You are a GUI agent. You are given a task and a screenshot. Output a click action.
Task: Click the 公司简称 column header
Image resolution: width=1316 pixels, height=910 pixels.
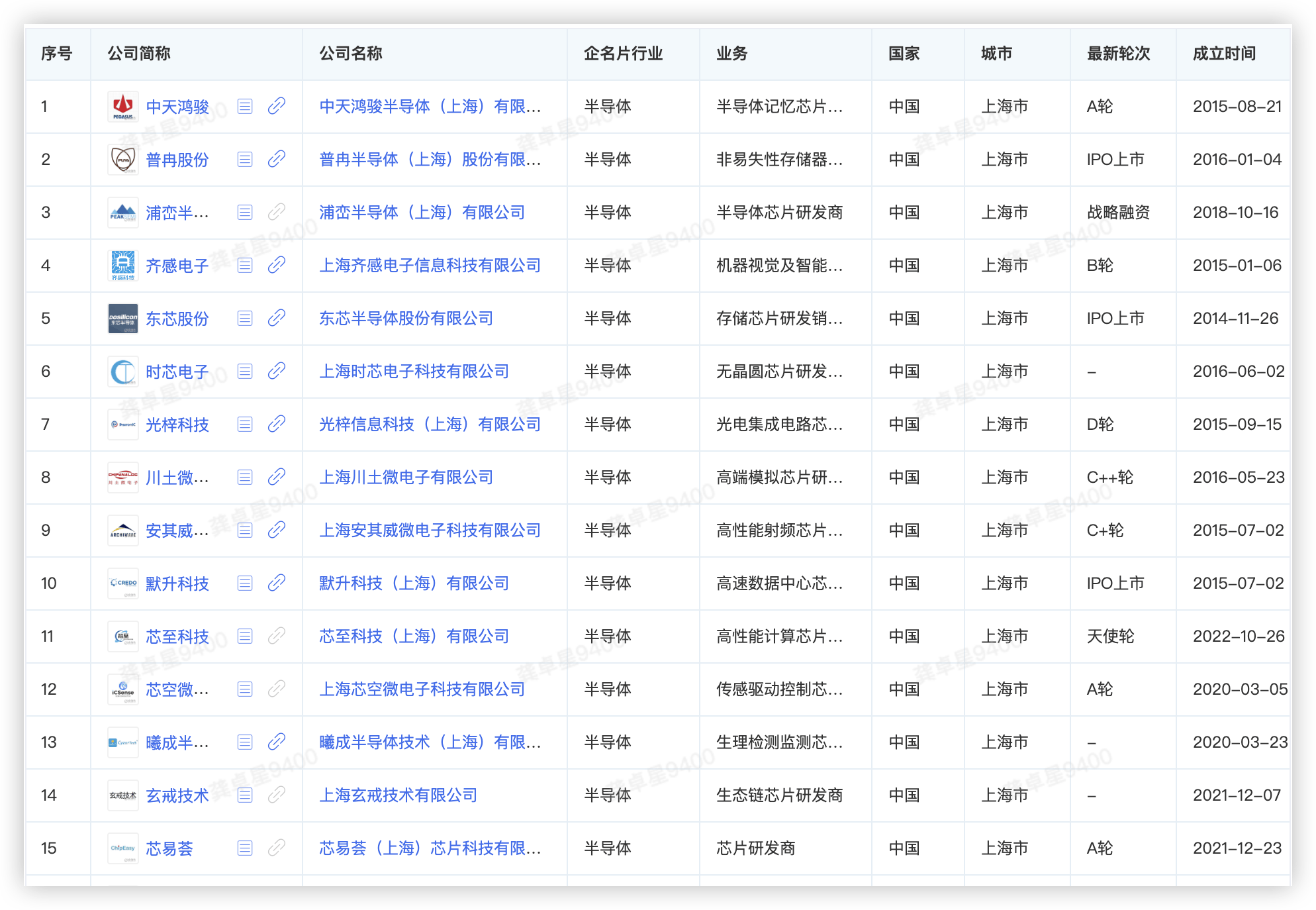pyautogui.click(x=139, y=53)
